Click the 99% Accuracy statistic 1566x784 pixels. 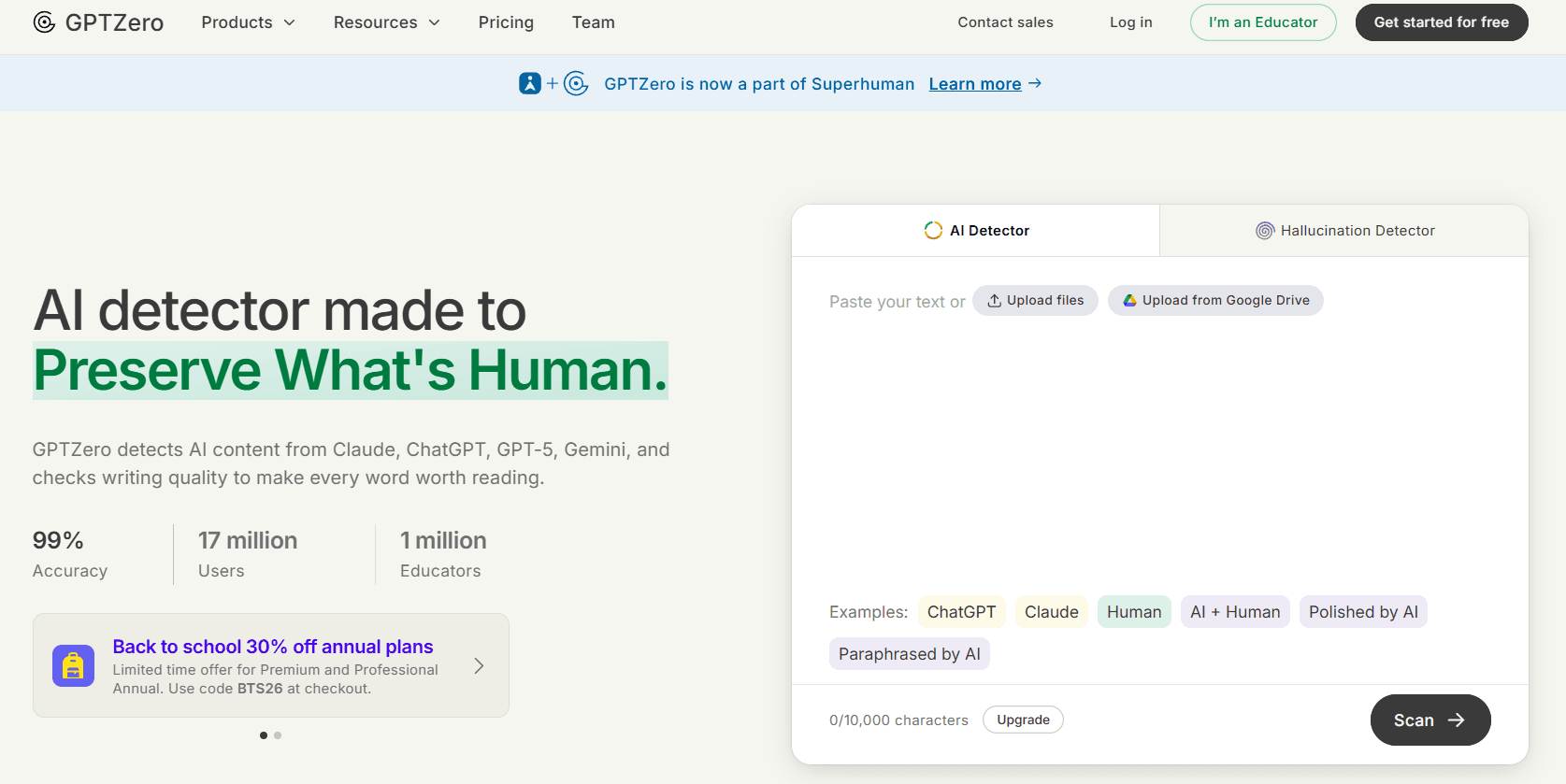point(70,554)
